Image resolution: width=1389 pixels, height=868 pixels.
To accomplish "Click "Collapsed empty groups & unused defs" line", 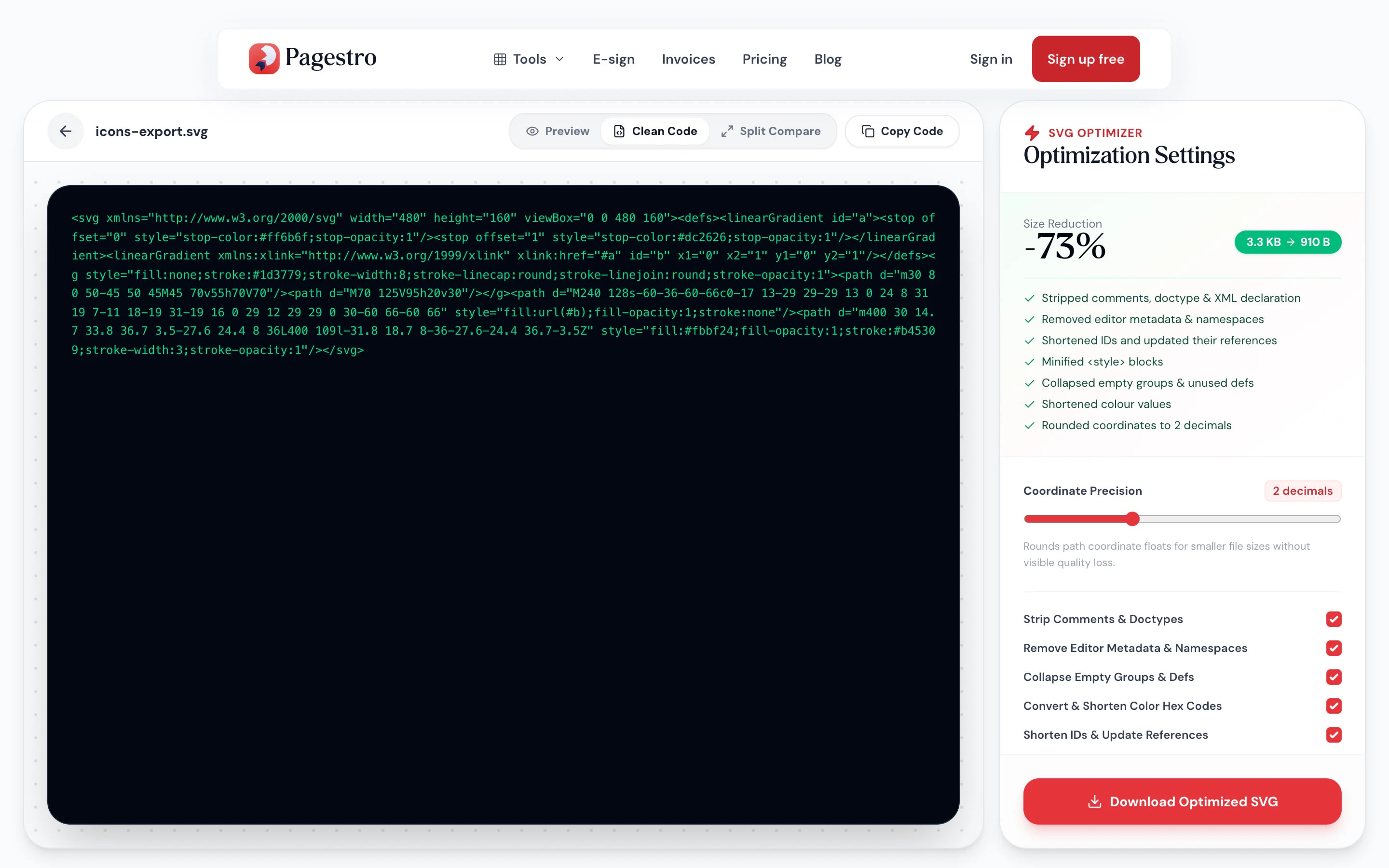I will 1147,383.
